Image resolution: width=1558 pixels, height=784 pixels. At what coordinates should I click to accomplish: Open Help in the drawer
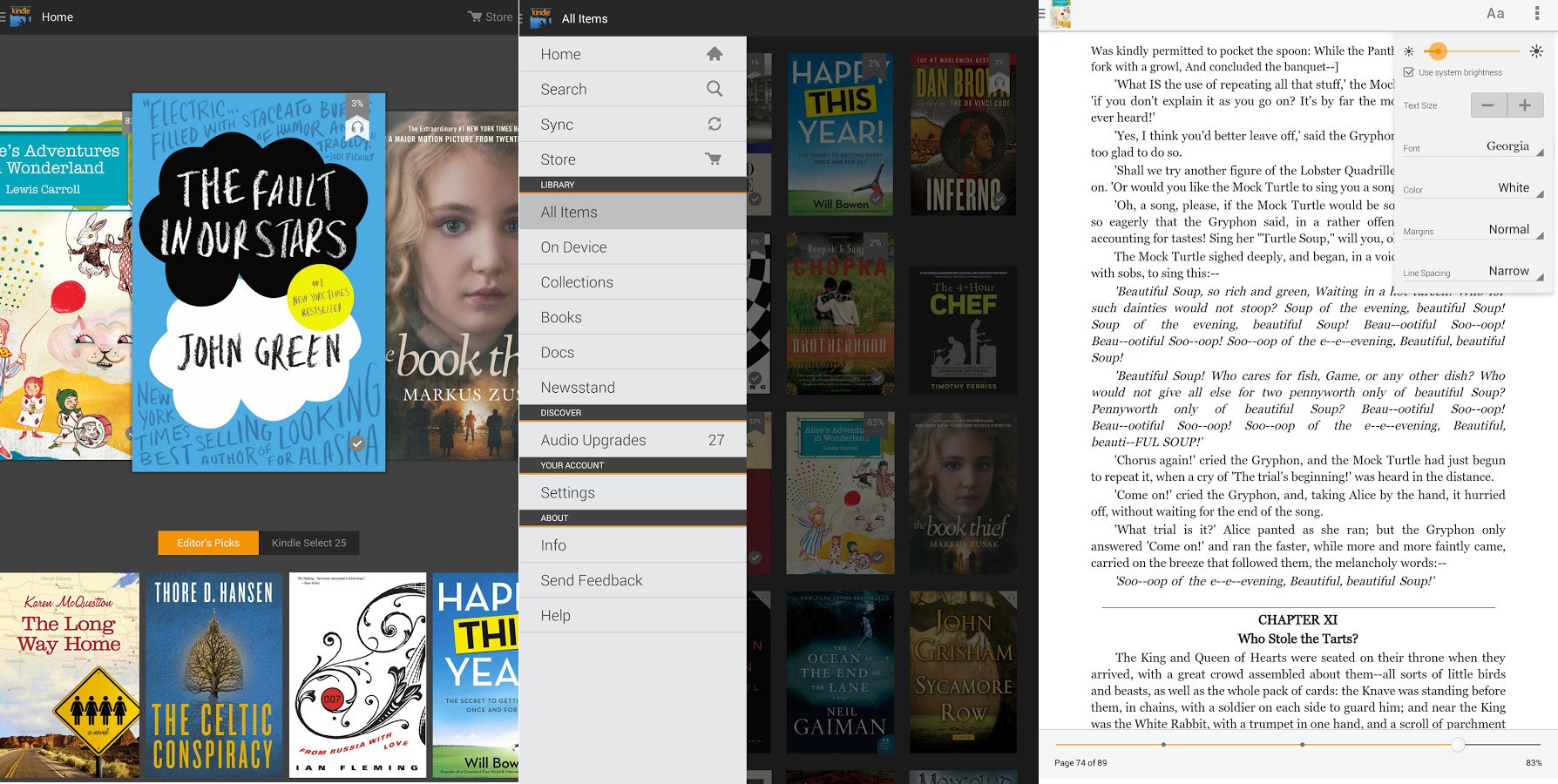tap(633, 615)
